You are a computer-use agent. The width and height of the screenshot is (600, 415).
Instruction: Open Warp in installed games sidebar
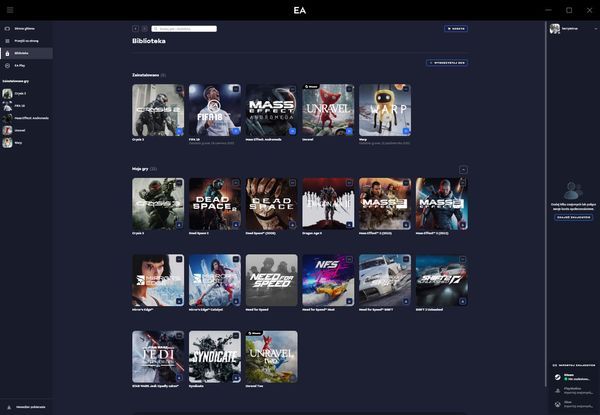[26, 142]
